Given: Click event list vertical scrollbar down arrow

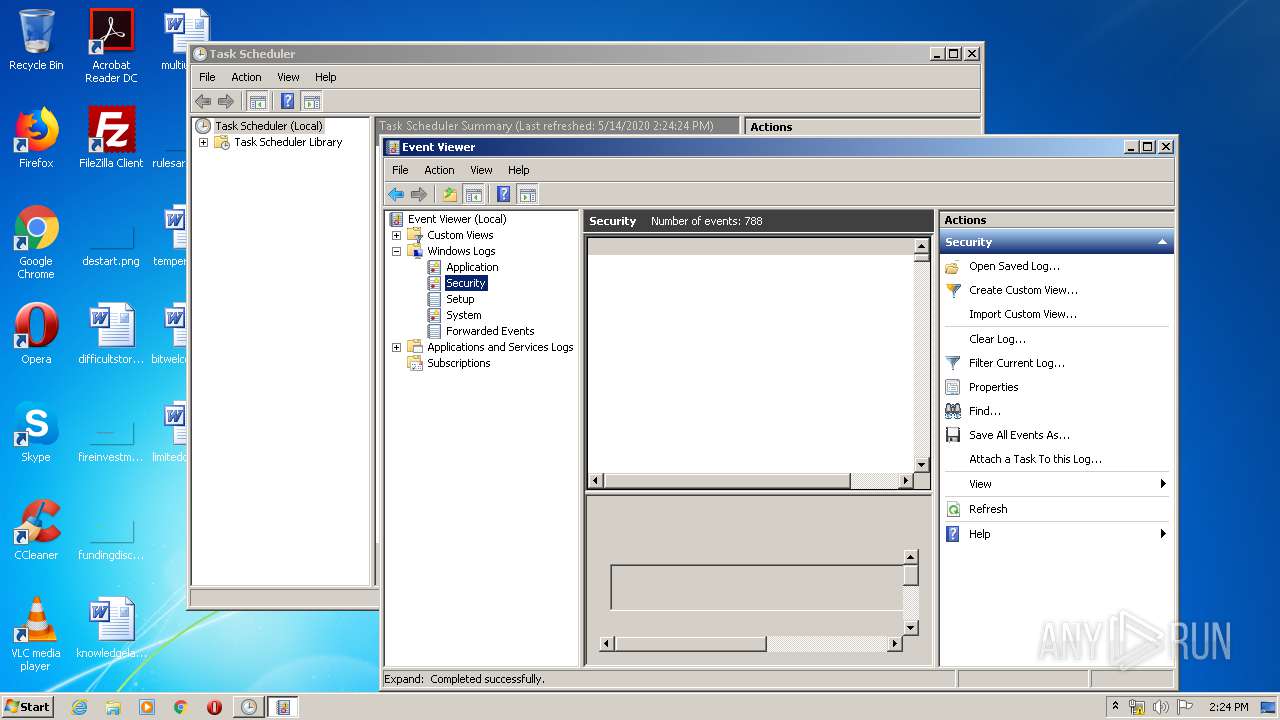Looking at the screenshot, I should pos(922,465).
